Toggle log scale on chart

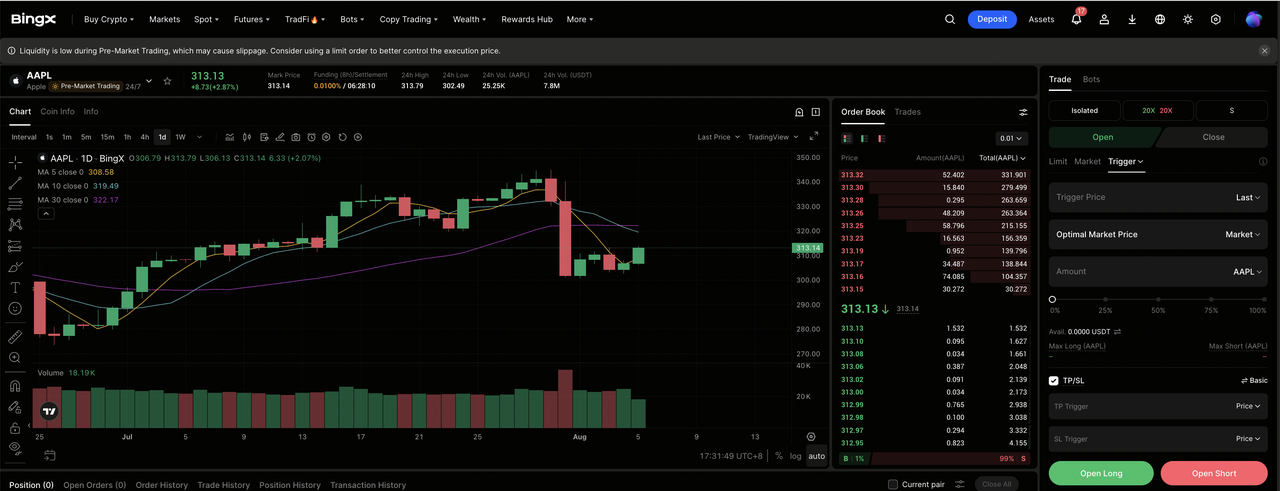point(795,456)
